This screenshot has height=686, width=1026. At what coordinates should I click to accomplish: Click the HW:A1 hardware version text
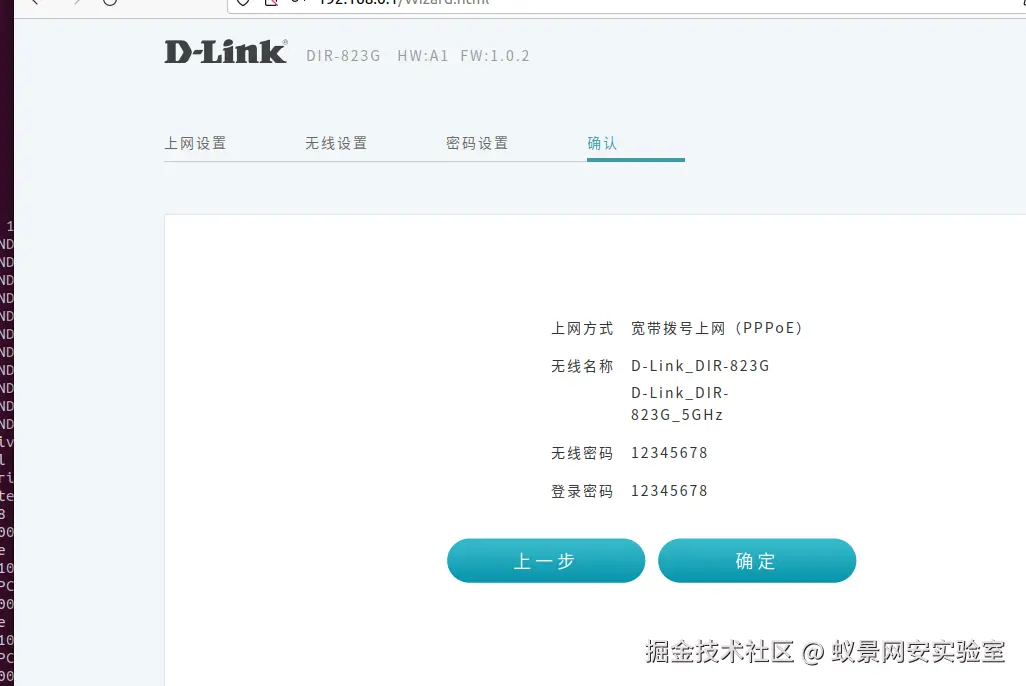(423, 56)
